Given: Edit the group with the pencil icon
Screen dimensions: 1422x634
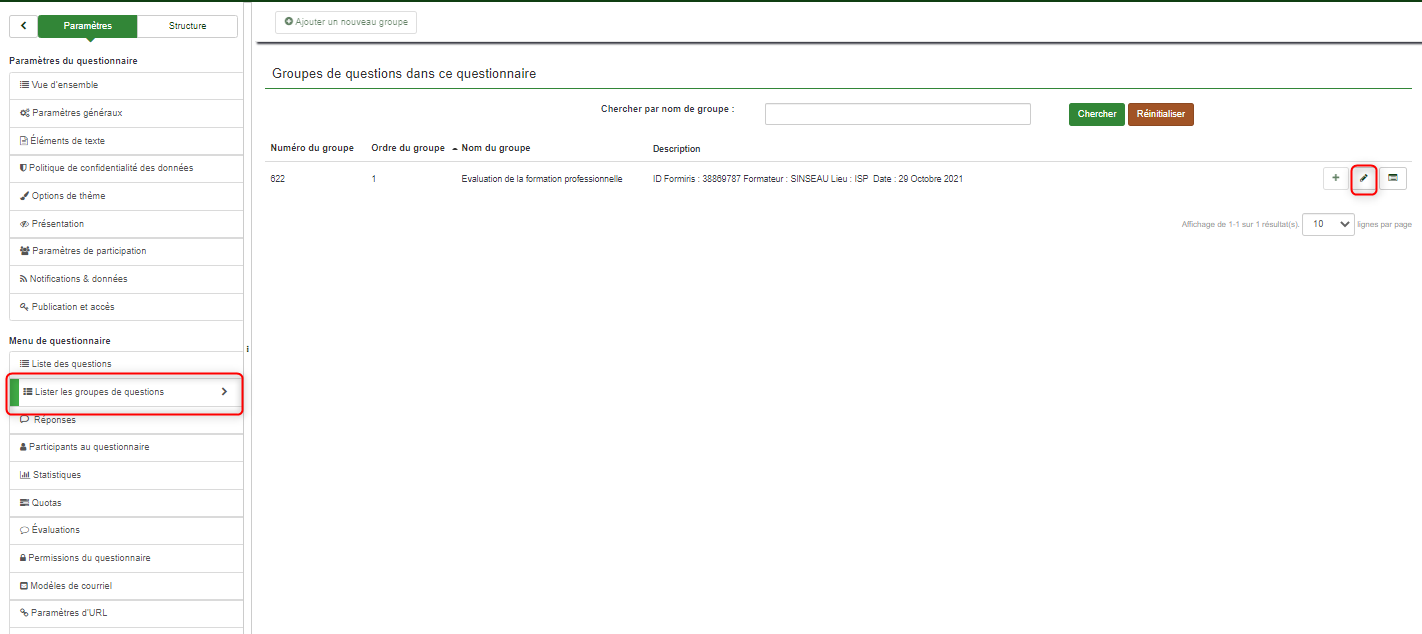Looking at the screenshot, I should coord(1363,178).
